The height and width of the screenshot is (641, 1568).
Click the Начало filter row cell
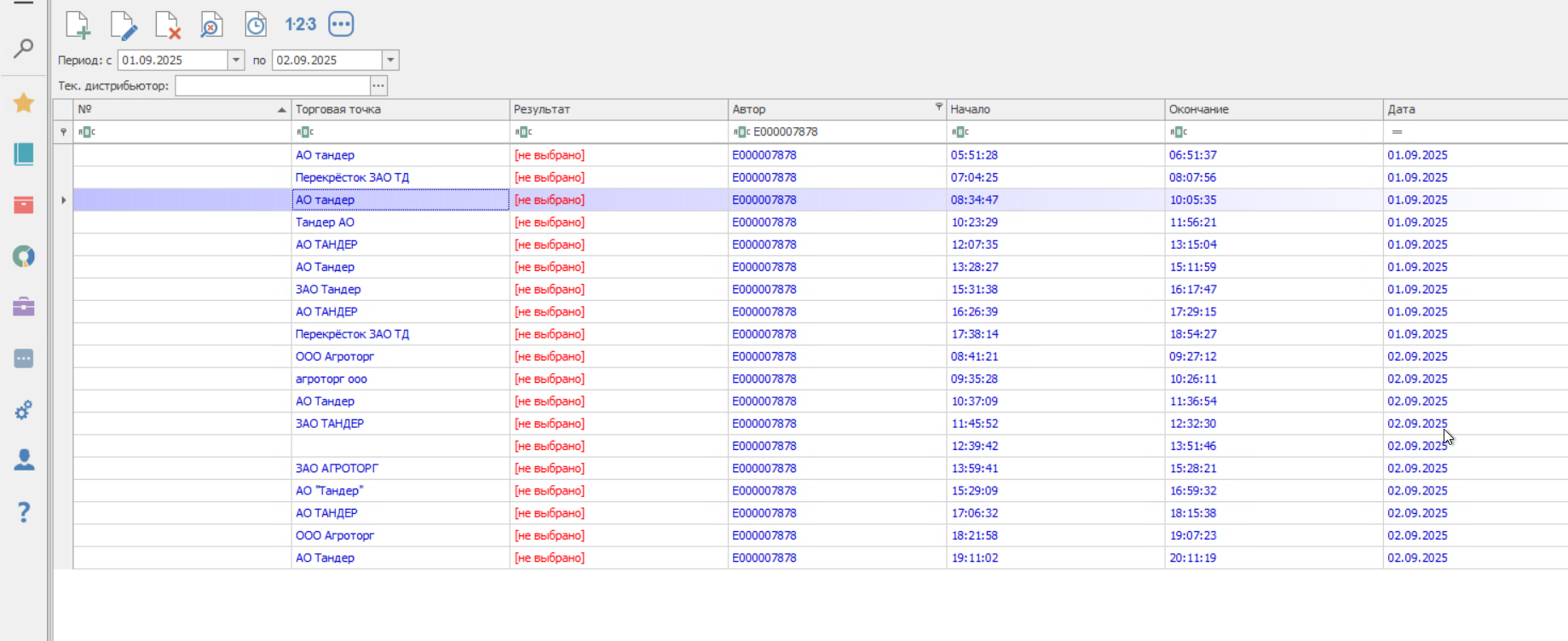1056,132
